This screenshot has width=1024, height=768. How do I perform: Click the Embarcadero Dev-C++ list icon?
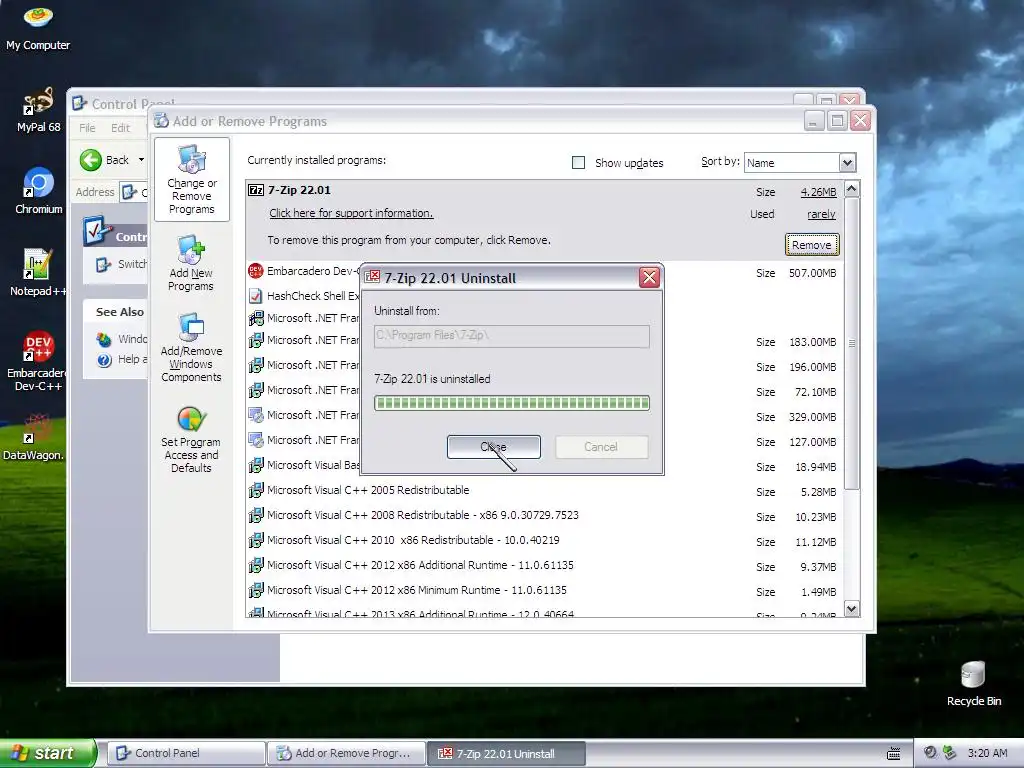[255, 271]
